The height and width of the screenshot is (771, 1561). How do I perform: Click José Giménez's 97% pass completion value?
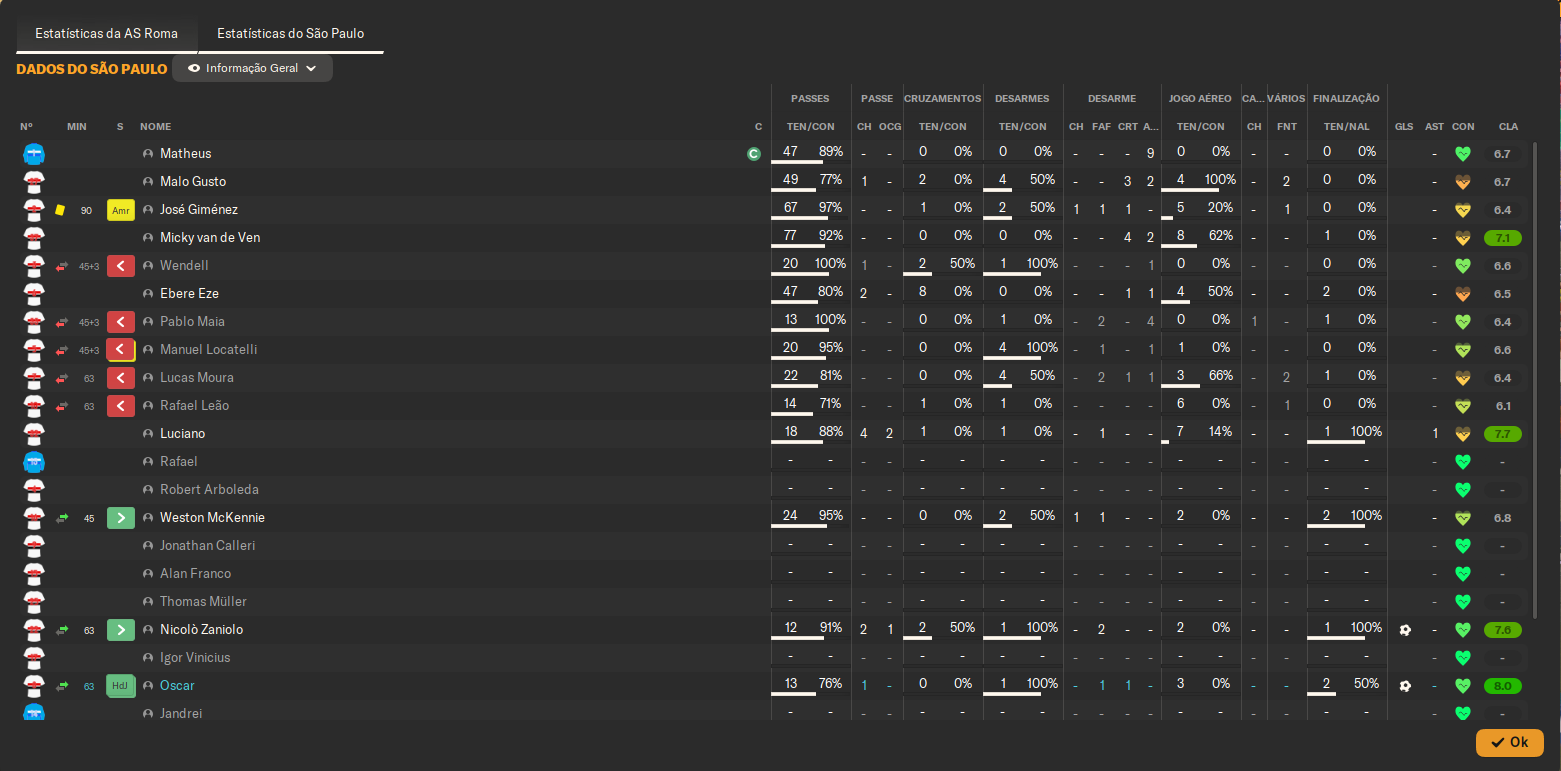coord(831,208)
